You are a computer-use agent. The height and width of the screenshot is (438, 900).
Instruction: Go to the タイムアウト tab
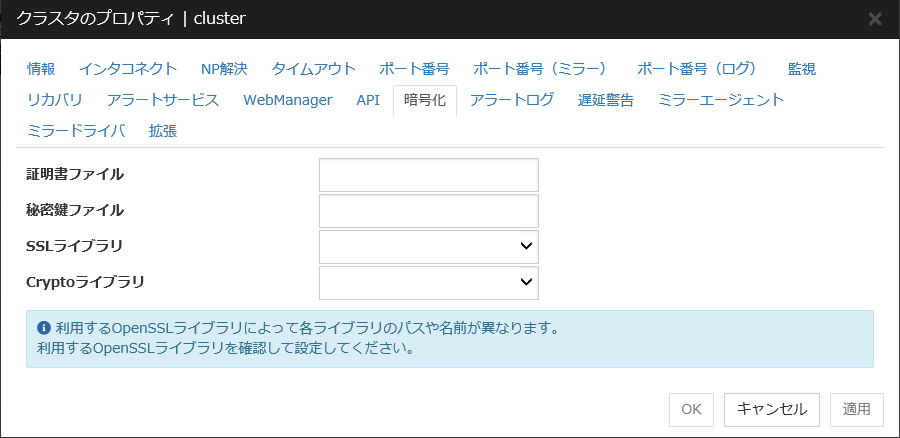click(x=313, y=69)
